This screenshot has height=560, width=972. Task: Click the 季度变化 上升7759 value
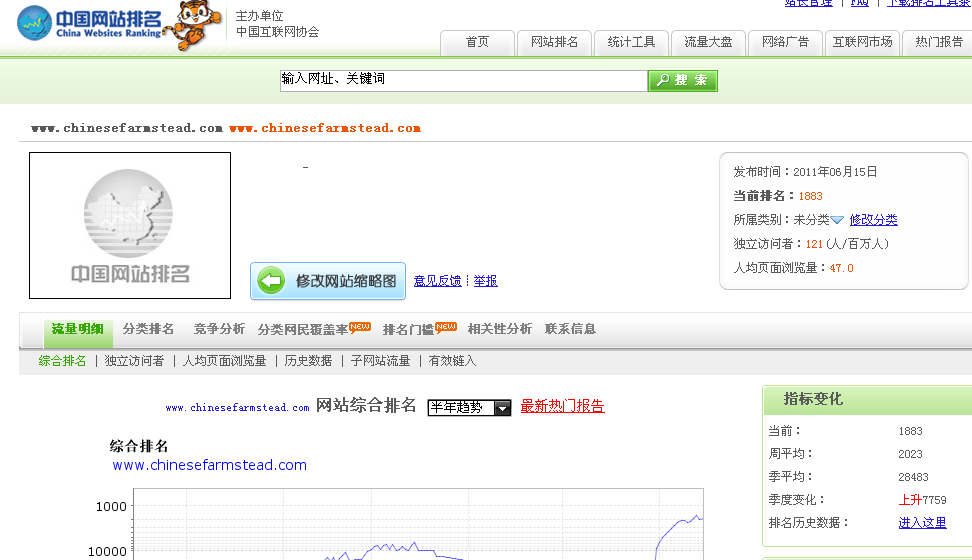point(922,500)
